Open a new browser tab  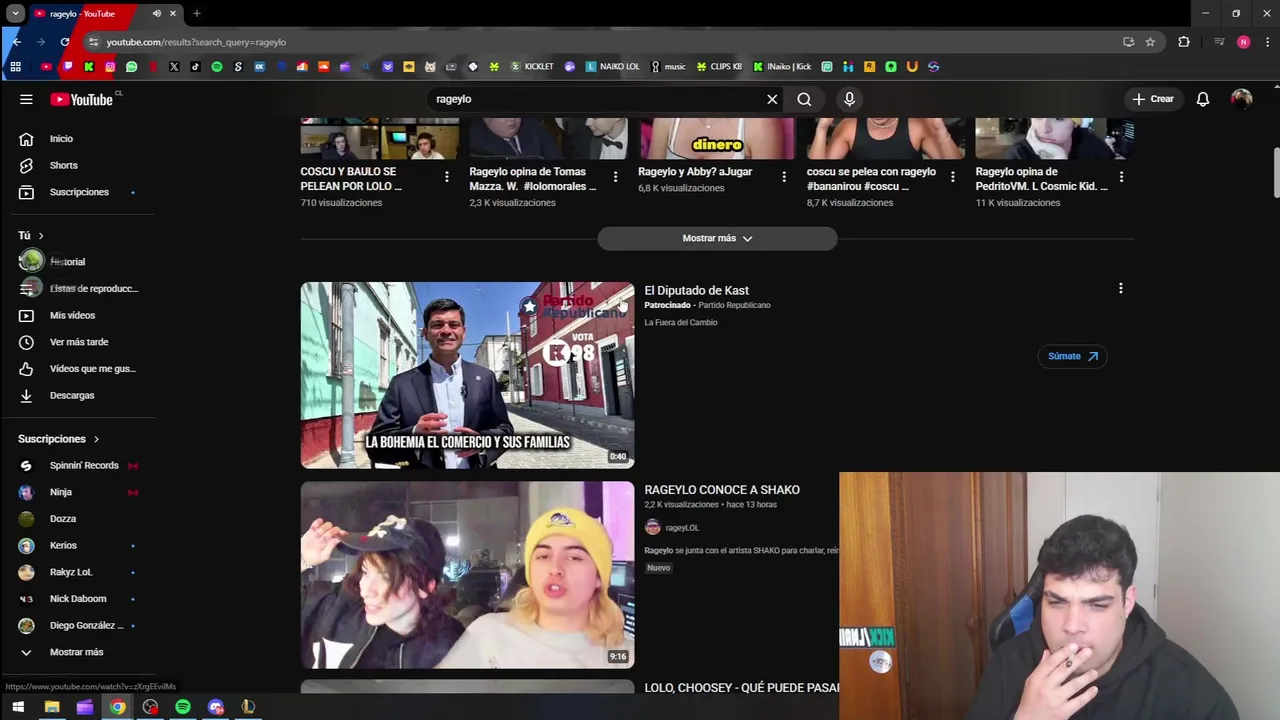pyautogui.click(x=197, y=13)
